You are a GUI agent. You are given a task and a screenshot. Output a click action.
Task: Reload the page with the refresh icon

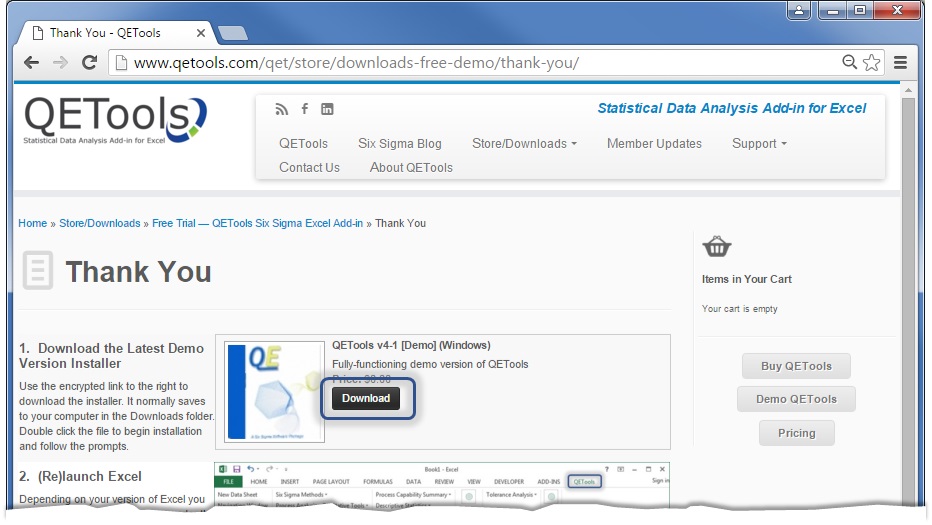(89, 62)
